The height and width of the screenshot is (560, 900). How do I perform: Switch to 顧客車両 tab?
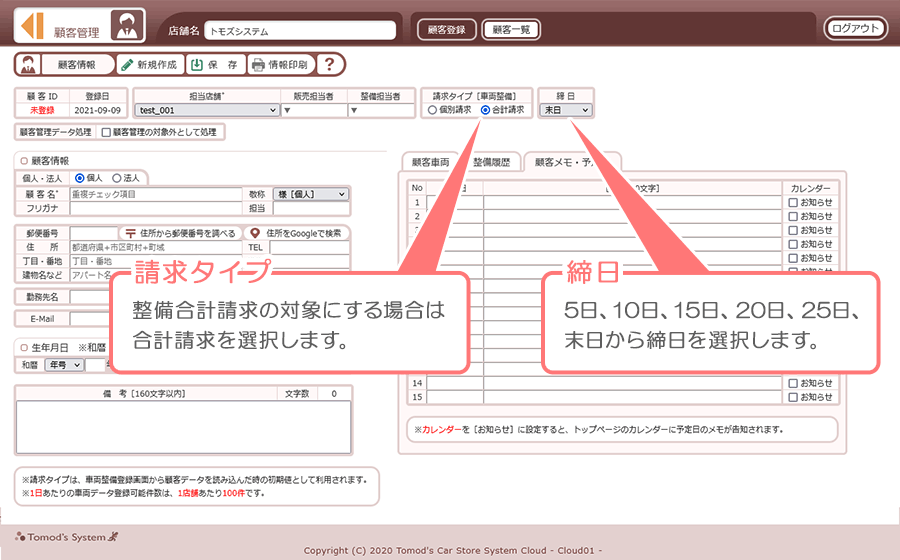[430, 162]
